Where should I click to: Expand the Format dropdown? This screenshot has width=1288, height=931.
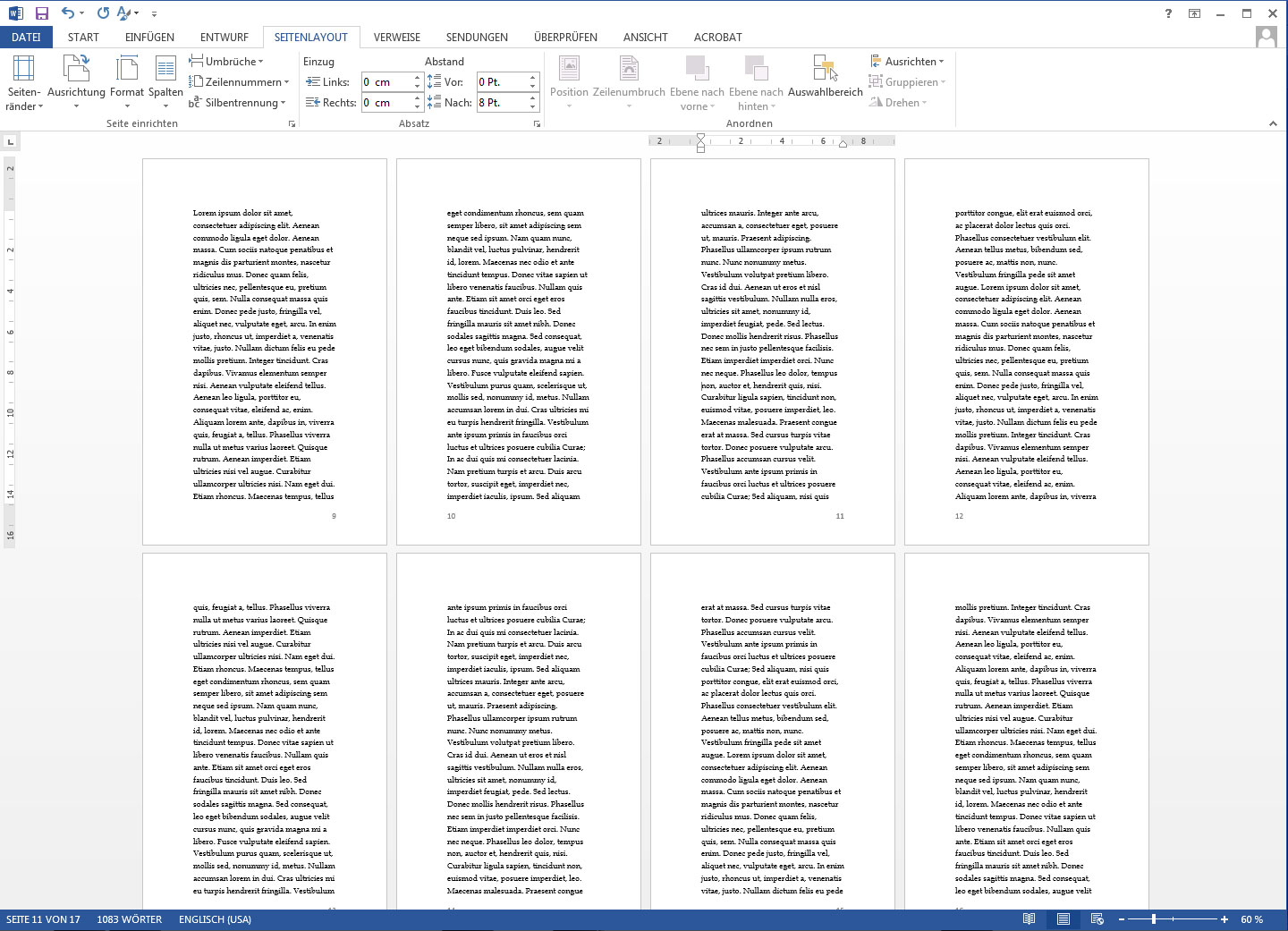pos(127,80)
